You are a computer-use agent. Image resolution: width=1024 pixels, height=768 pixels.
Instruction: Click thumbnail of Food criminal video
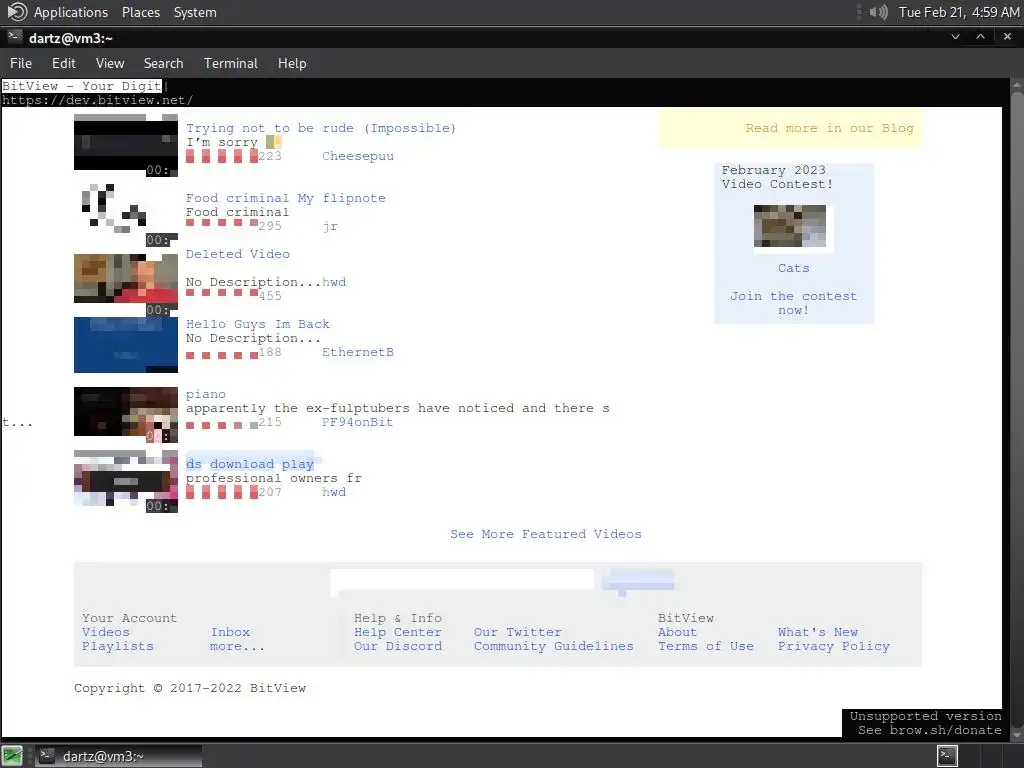tap(125, 215)
